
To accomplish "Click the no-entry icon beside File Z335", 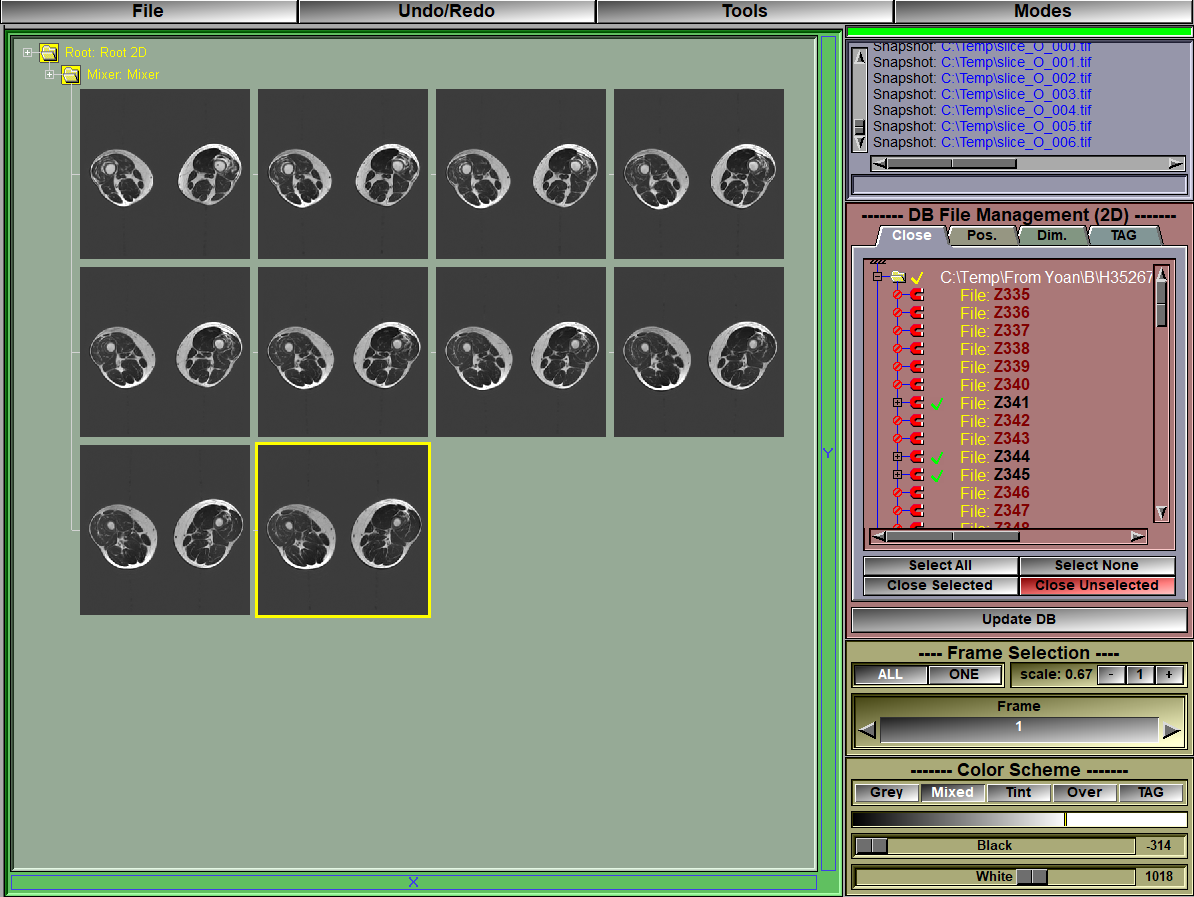I will coord(898,295).
